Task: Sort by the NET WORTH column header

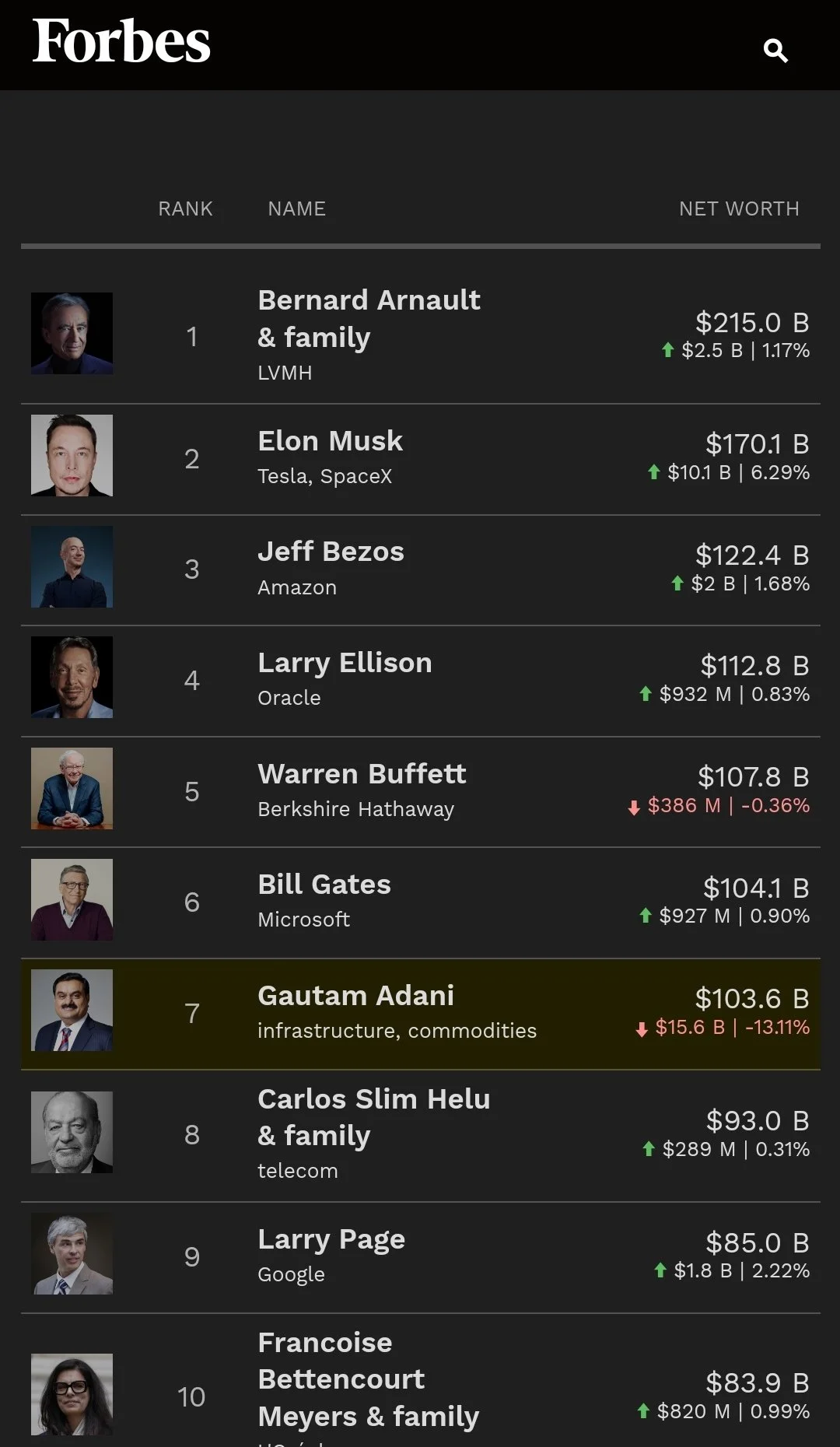Action: click(739, 208)
